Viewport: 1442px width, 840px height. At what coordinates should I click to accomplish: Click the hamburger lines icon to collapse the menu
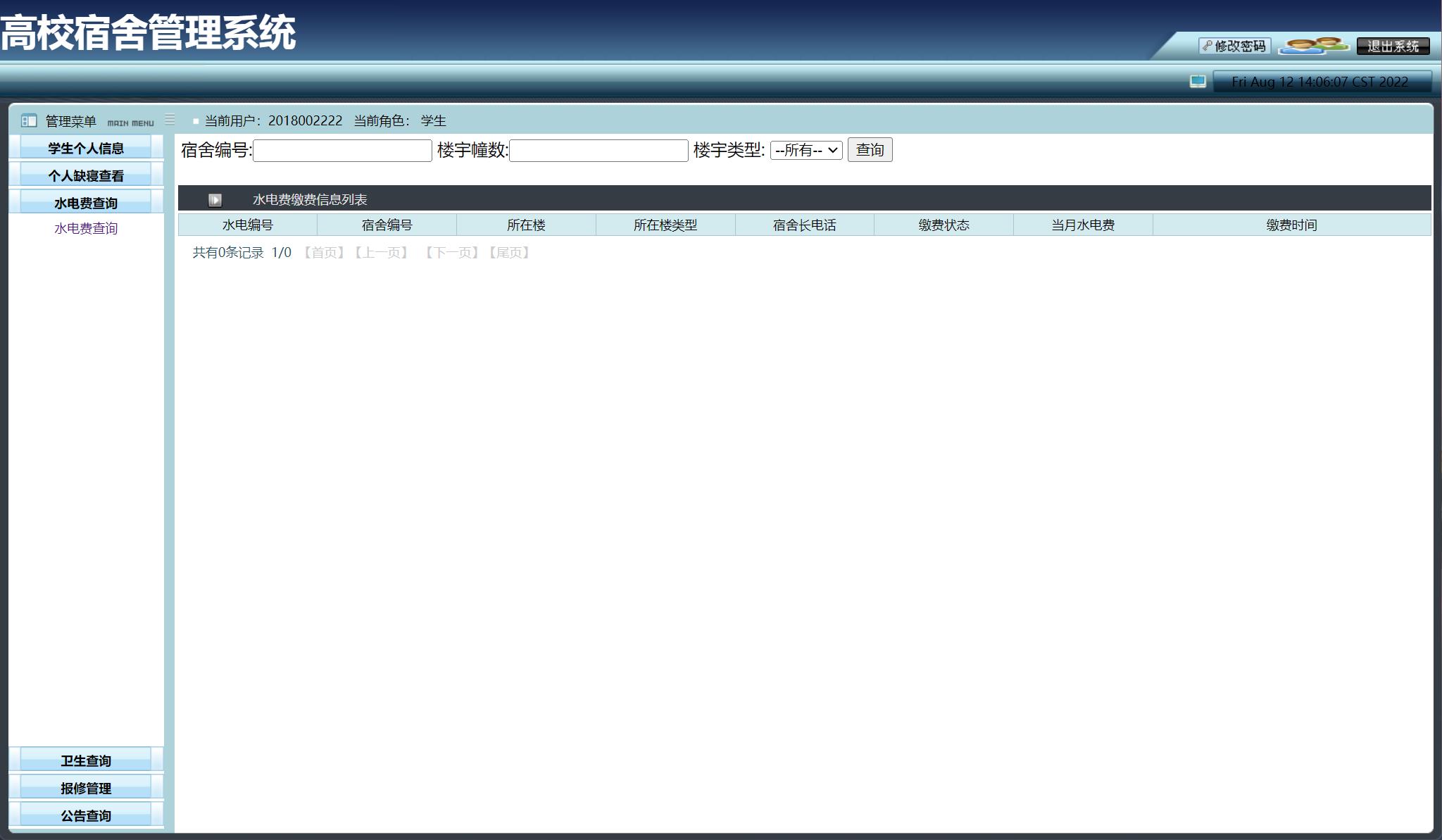169,119
